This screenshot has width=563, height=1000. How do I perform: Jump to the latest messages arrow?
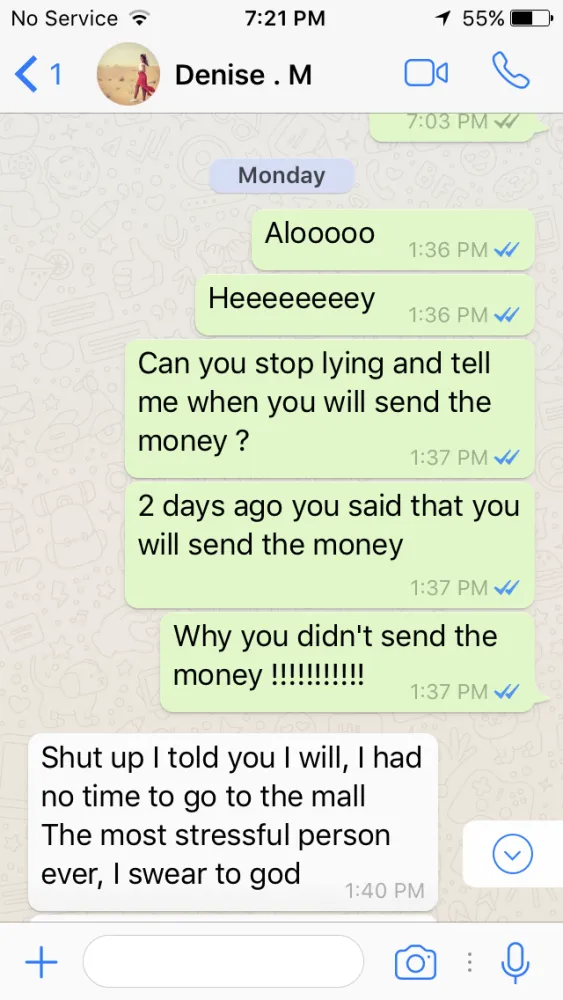tap(513, 853)
